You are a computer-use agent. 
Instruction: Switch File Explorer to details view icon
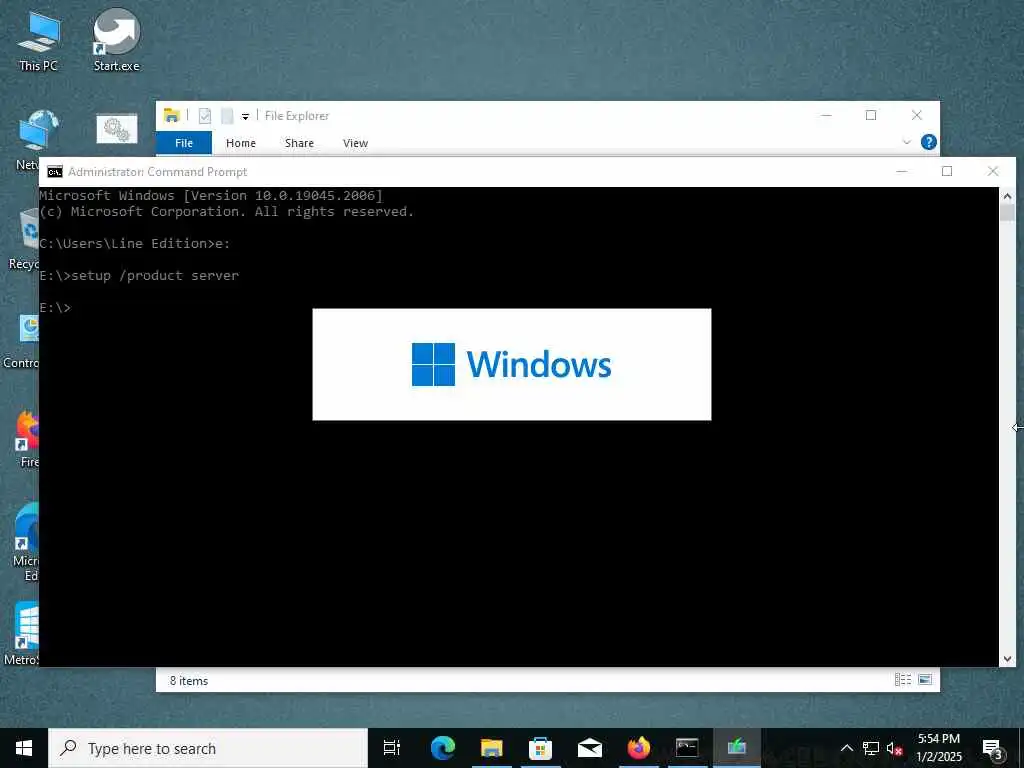[x=903, y=680]
